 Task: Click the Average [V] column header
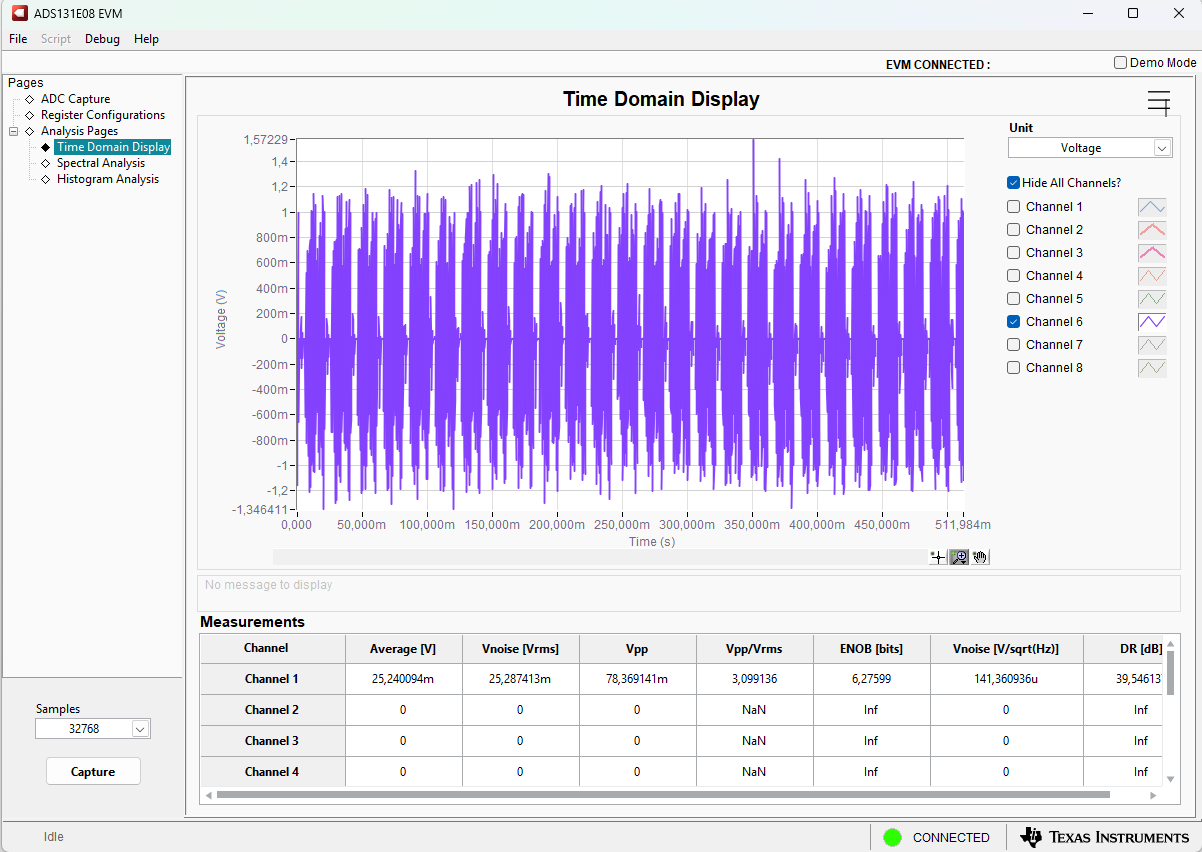[x=403, y=649]
